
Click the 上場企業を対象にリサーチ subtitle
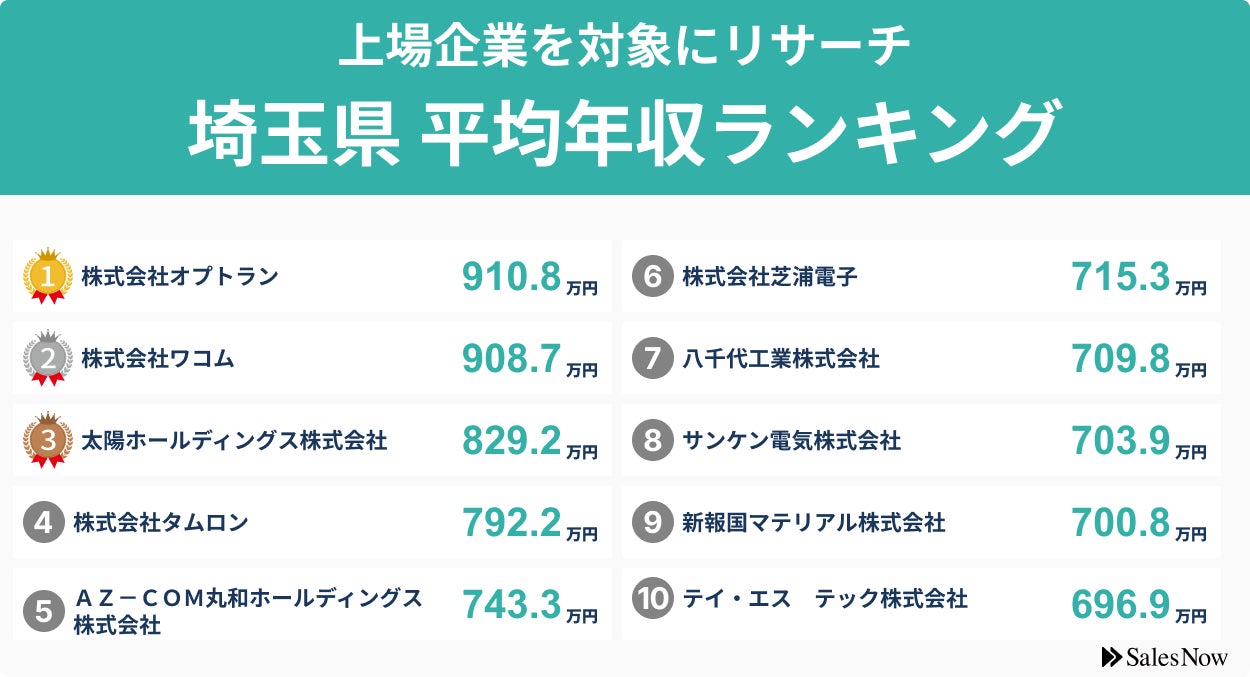[x=624, y=47]
